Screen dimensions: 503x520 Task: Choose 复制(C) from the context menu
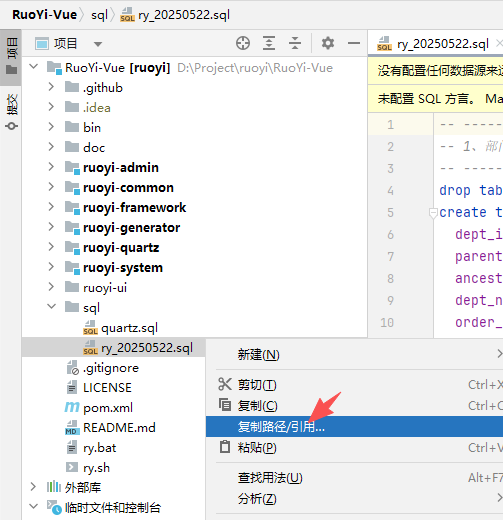tap(354, 406)
